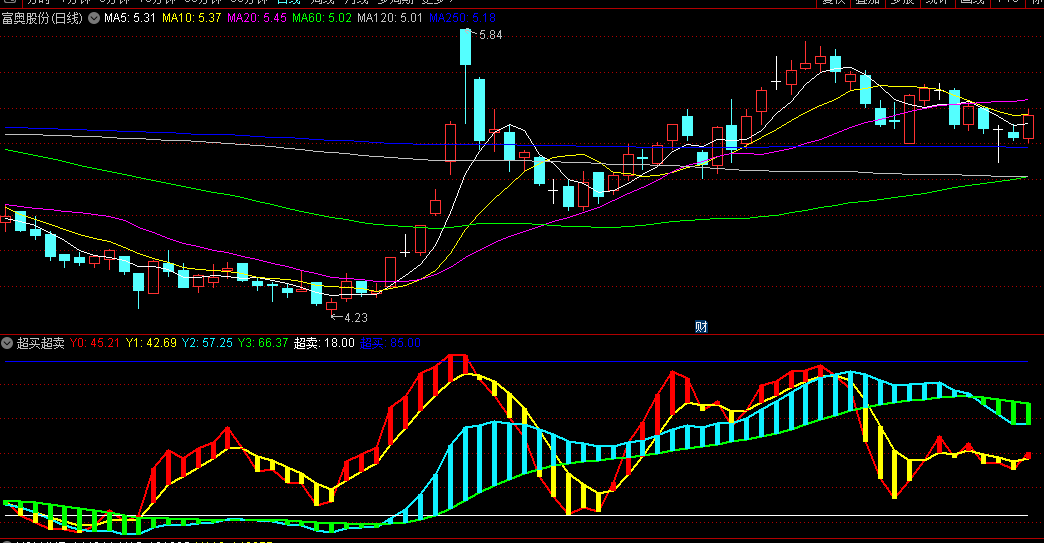Click the green MA60: 5.02 label
The height and width of the screenshot is (543, 1044).
[322, 18]
